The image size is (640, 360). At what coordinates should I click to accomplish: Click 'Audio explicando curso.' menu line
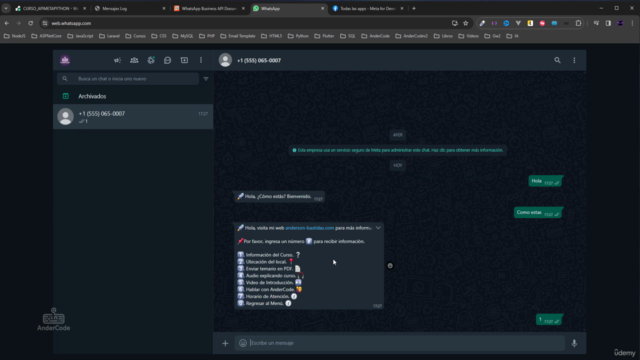pos(271,276)
